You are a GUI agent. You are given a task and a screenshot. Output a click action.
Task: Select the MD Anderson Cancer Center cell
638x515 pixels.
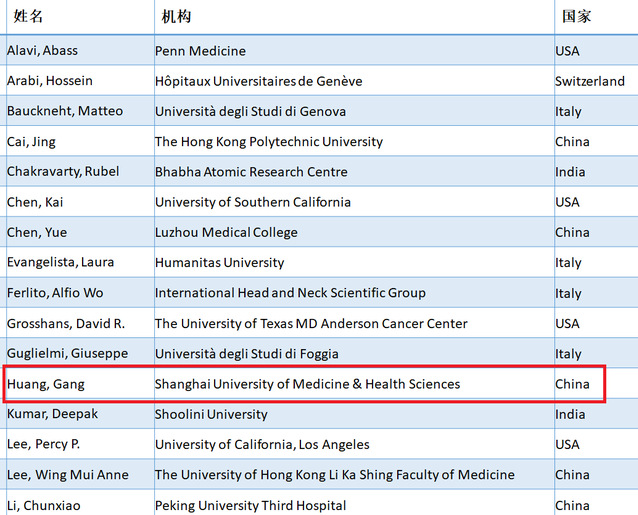pyautogui.click(x=311, y=324)
